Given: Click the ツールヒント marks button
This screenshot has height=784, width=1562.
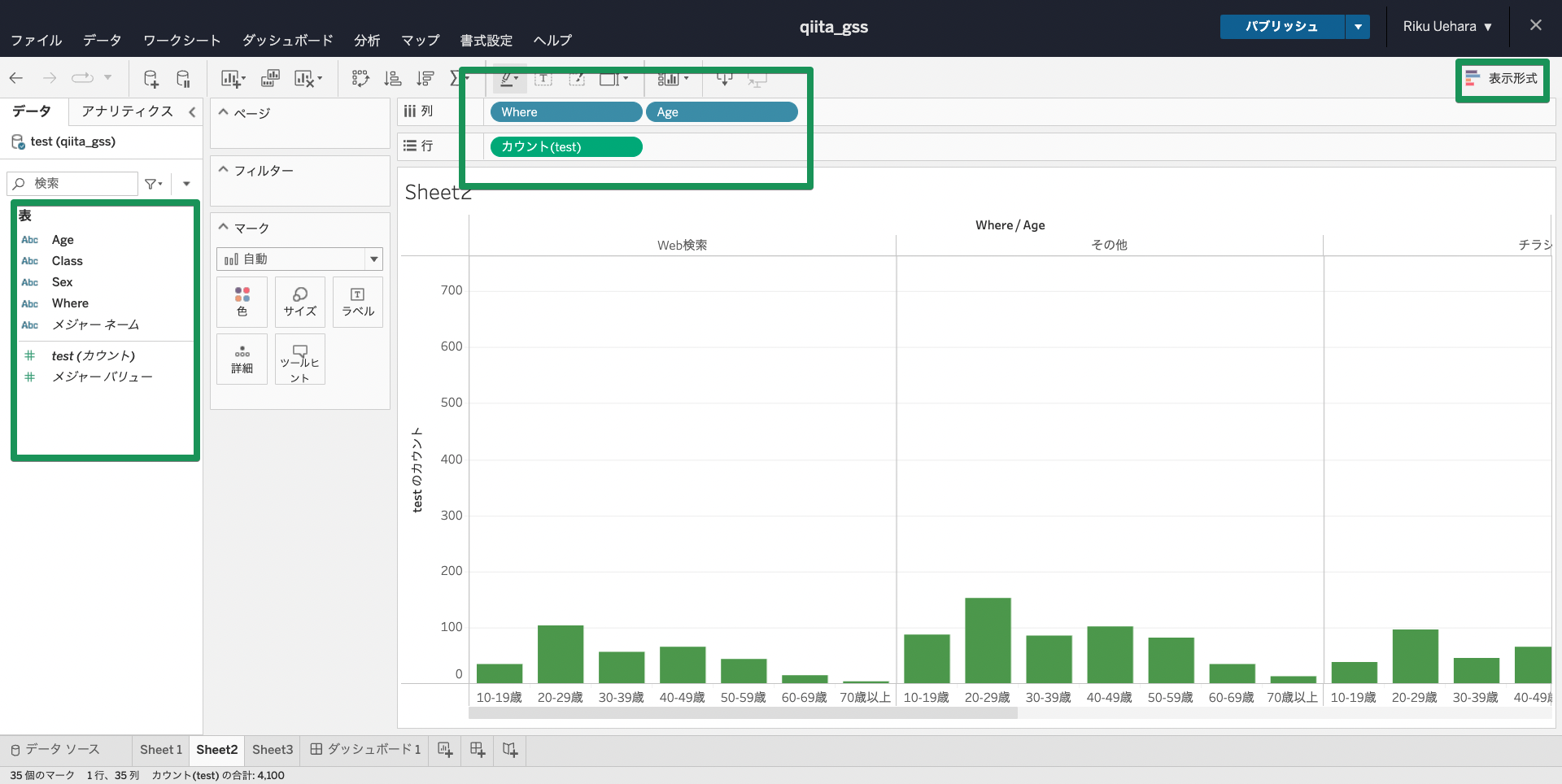Looking at the screenshot, I should (x=300, y=359).
